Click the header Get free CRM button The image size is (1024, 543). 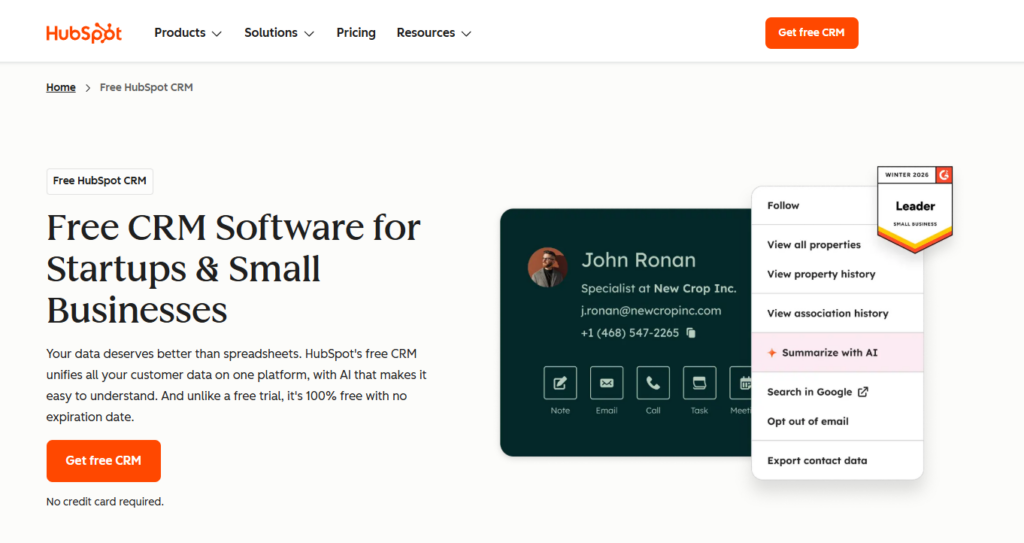pos(812,33)
